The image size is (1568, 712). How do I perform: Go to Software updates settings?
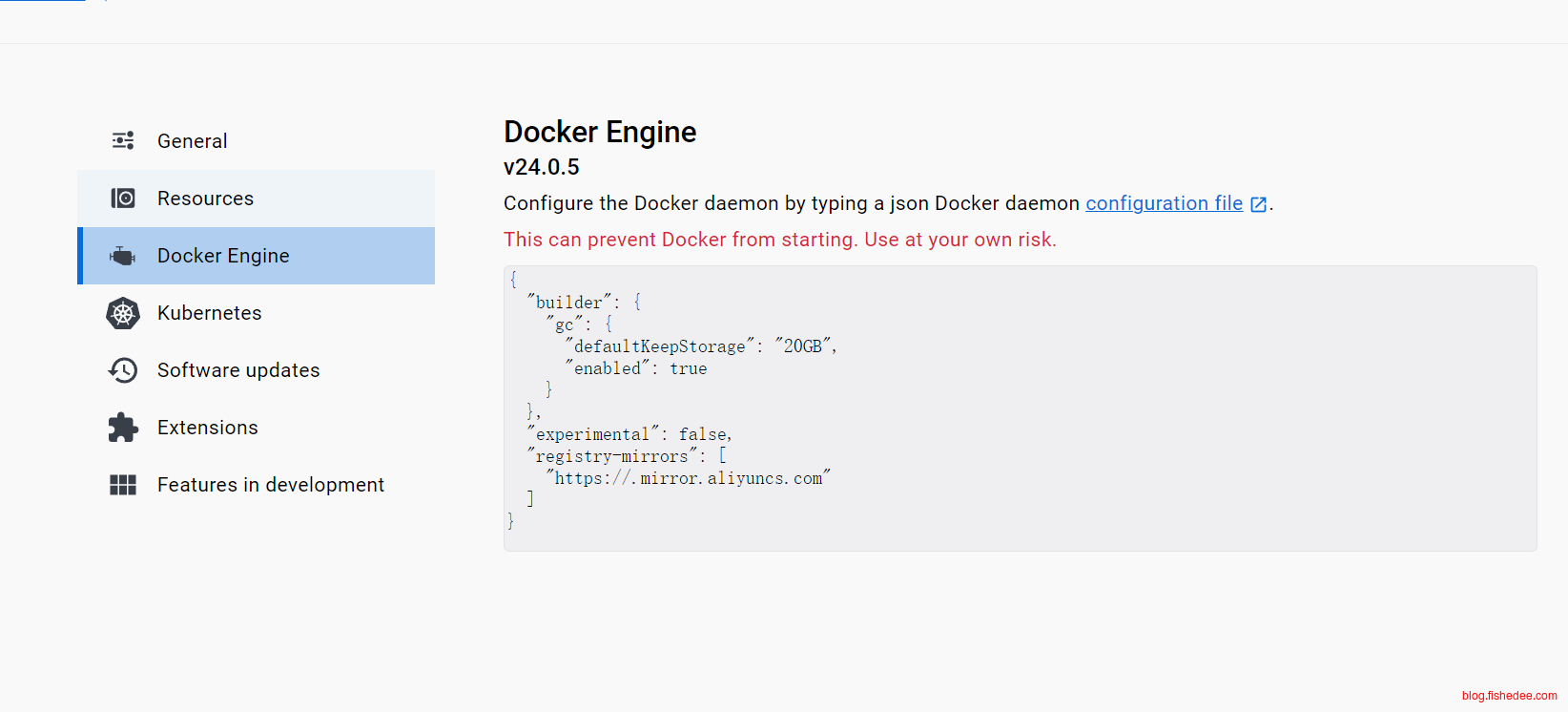[x=238, y=370]
